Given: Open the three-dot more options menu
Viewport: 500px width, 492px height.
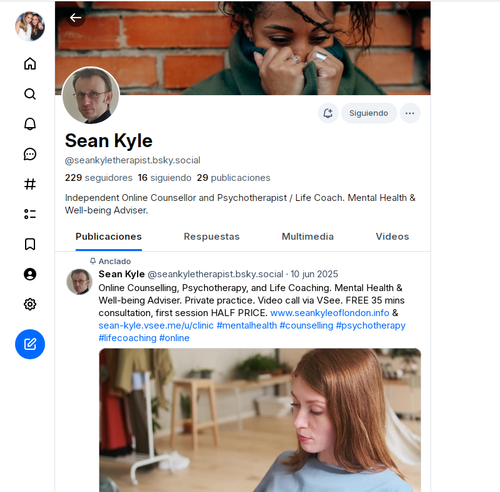Looking at the screenshot, I should [x=410, y=113].
